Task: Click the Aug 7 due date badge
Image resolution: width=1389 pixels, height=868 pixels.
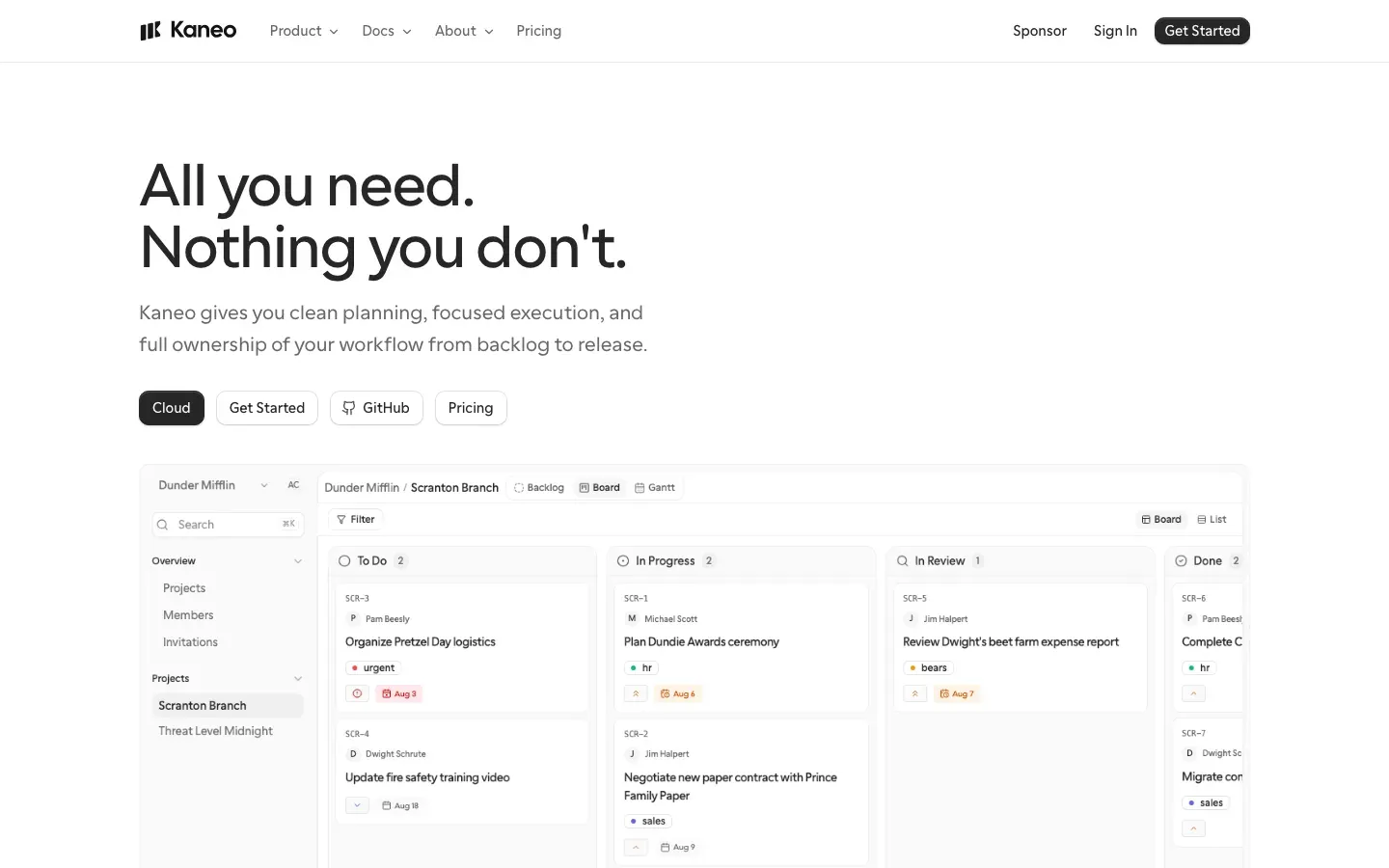Action: (x=957, y=693)
